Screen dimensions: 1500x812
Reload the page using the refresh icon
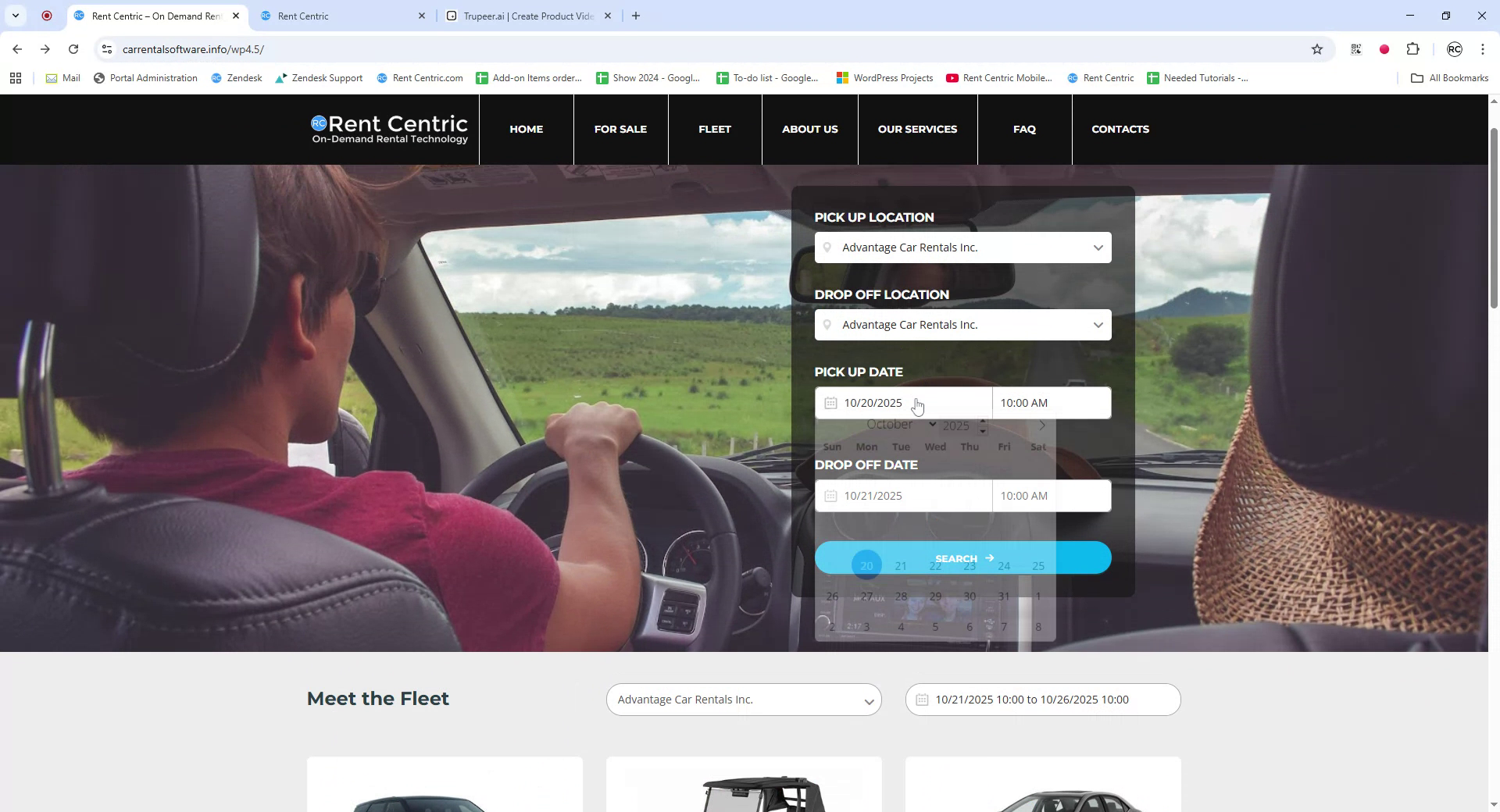coord(73,49)
